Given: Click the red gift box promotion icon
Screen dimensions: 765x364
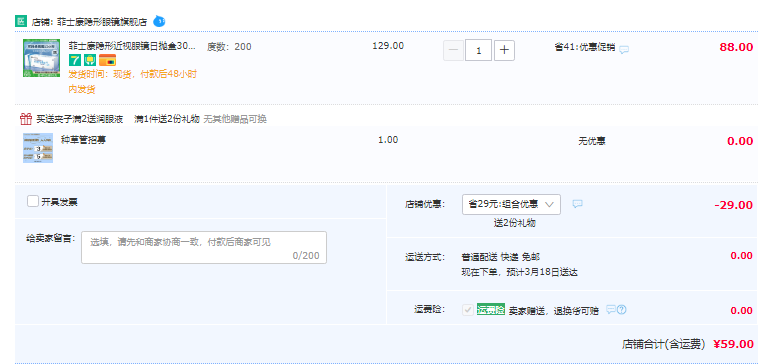Looking at the screenshot, I should 26,119.
